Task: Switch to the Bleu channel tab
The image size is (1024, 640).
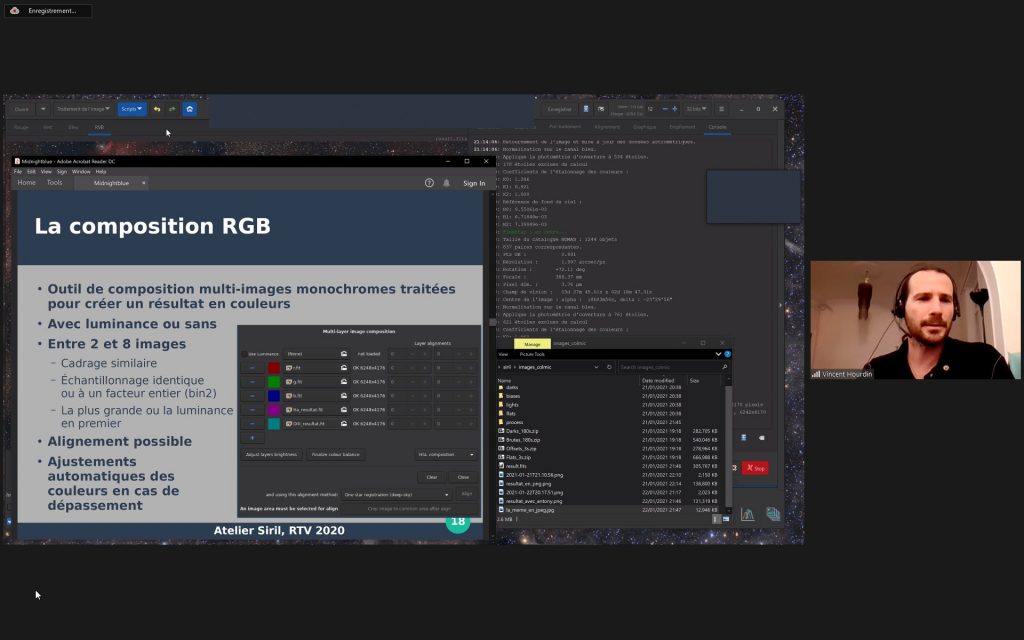Action: coord(73,127)
